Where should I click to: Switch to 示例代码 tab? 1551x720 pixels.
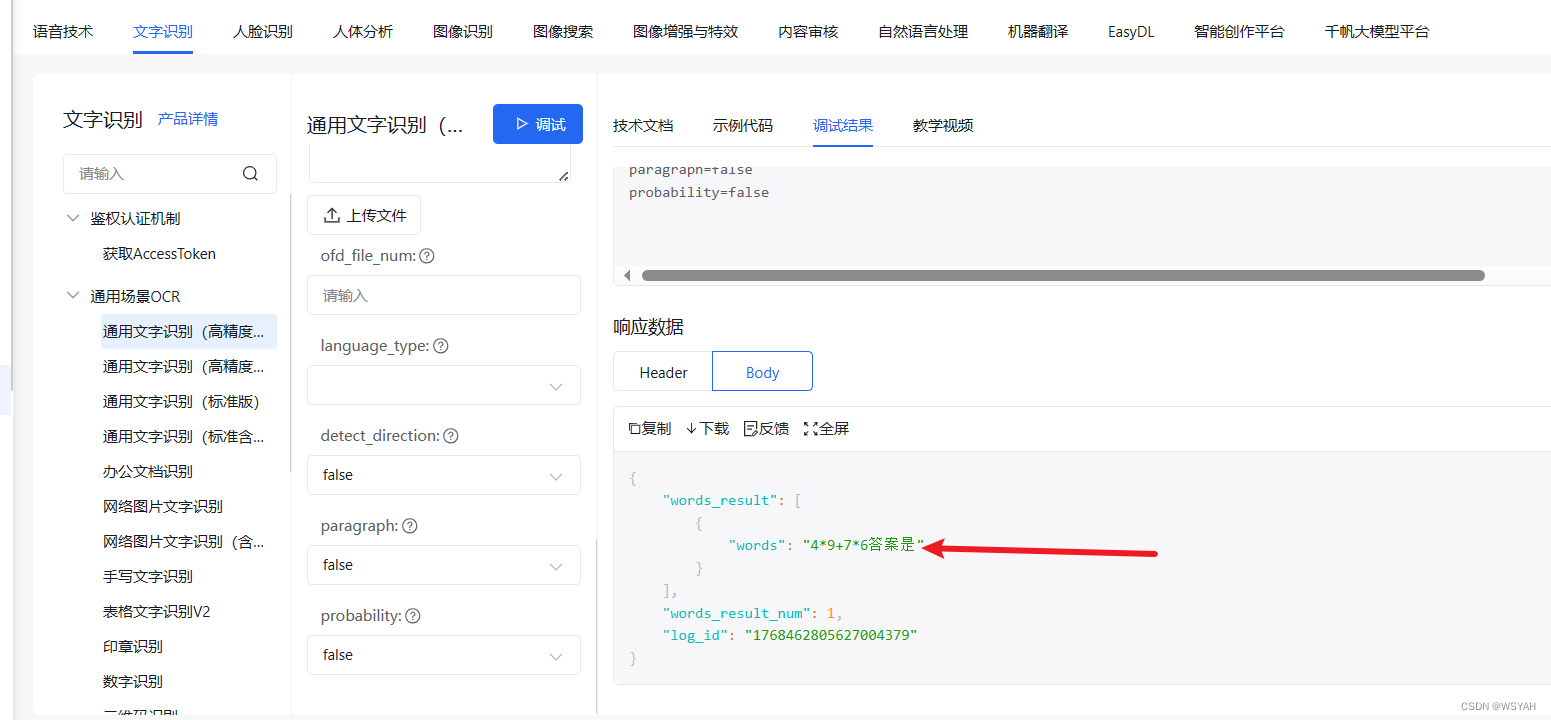743,125
